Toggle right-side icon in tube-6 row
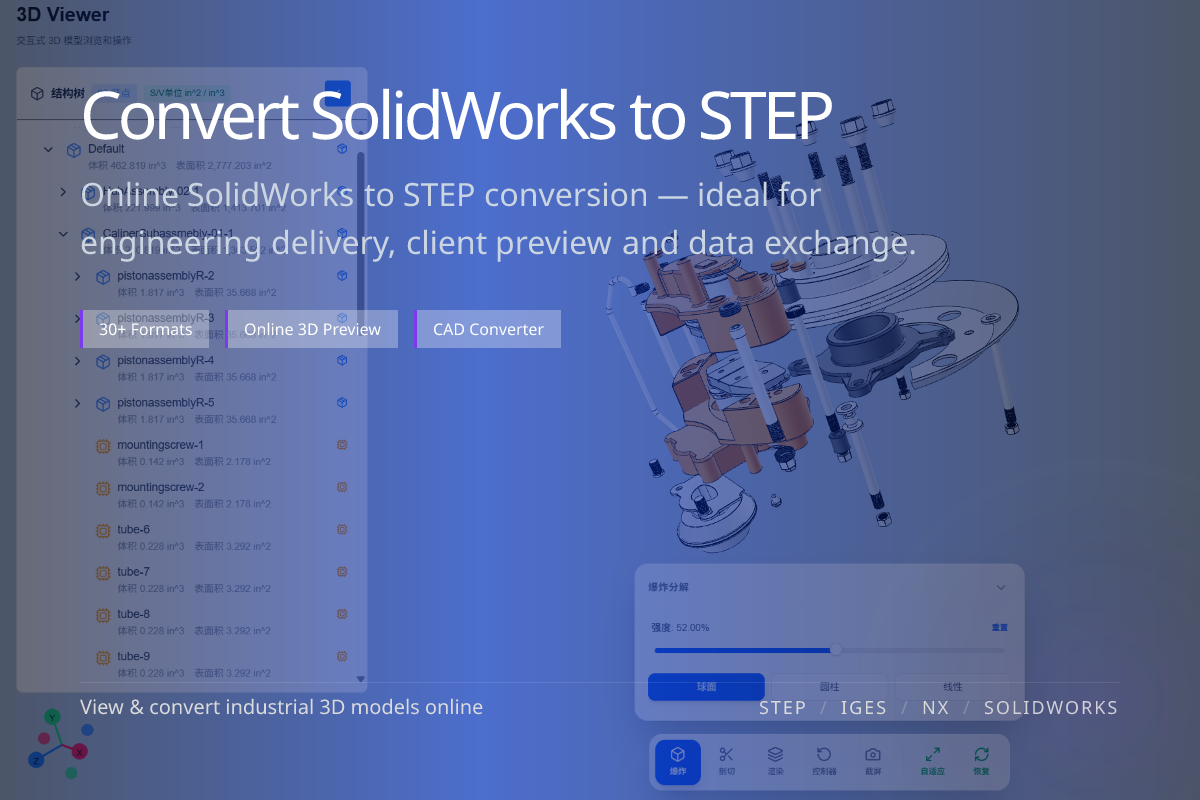 point(342,529)
